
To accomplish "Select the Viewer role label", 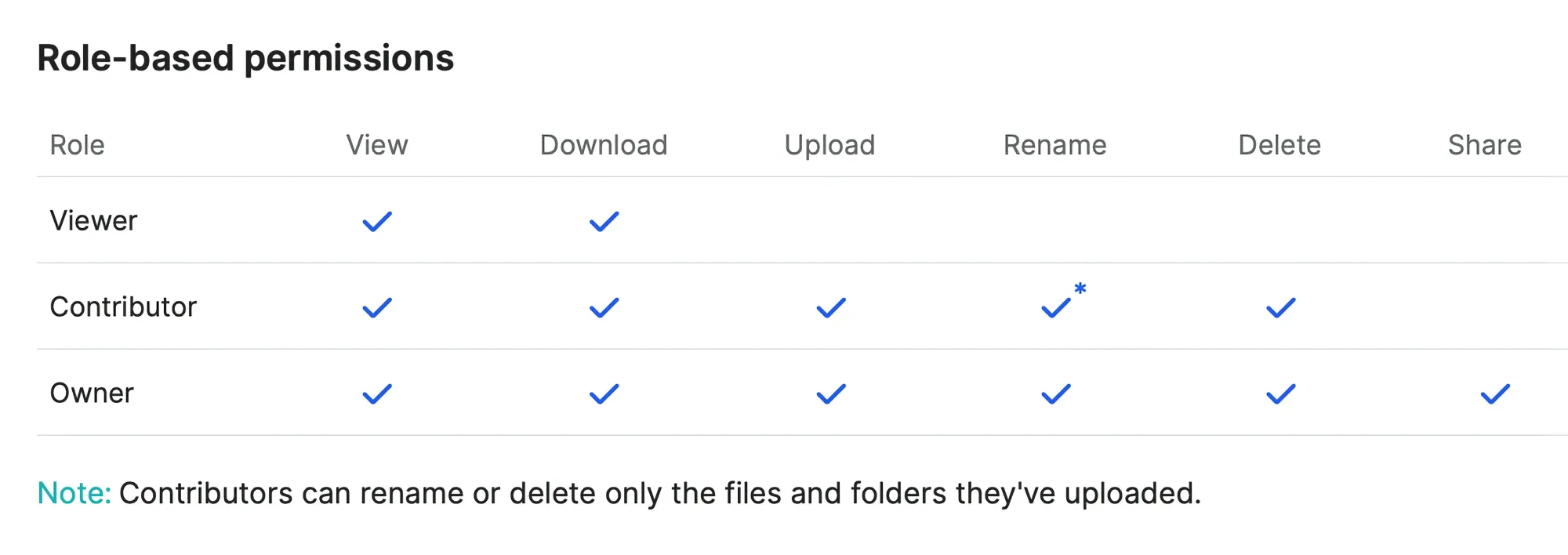I will [x=93, y=221].
